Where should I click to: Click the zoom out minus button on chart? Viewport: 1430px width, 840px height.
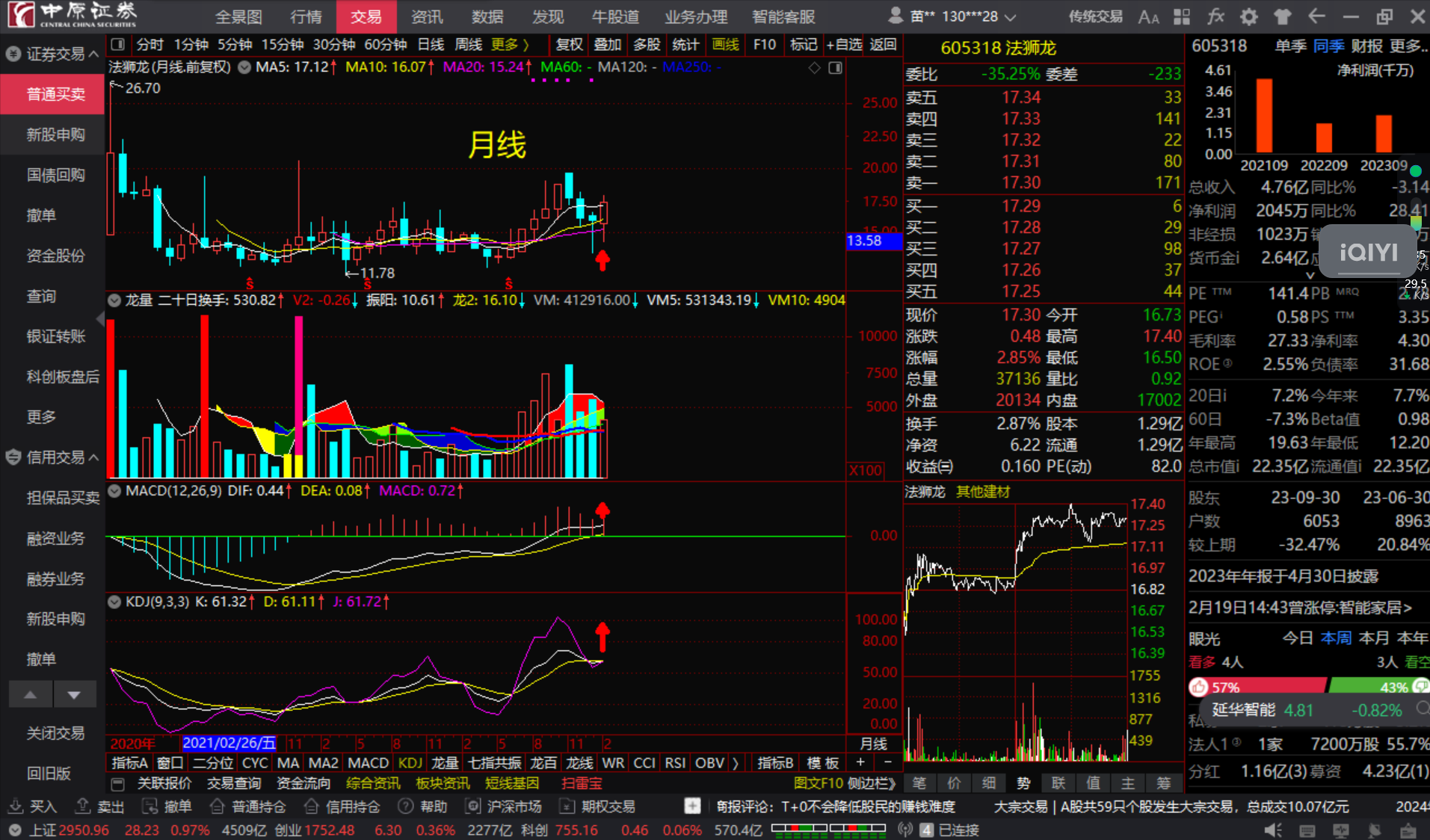click(x=887, y=762)
